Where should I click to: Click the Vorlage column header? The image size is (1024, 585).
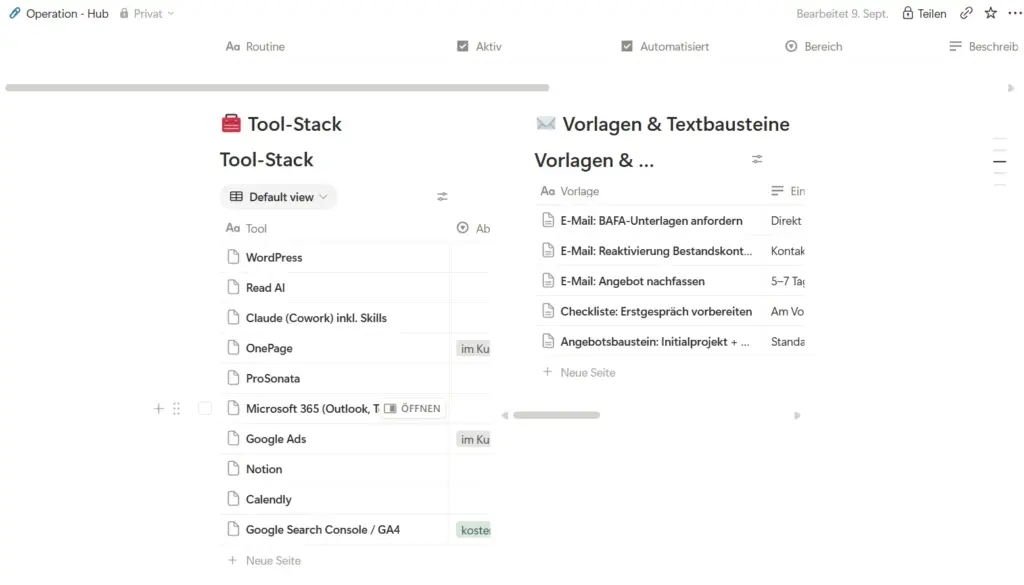tap(569, 191)
